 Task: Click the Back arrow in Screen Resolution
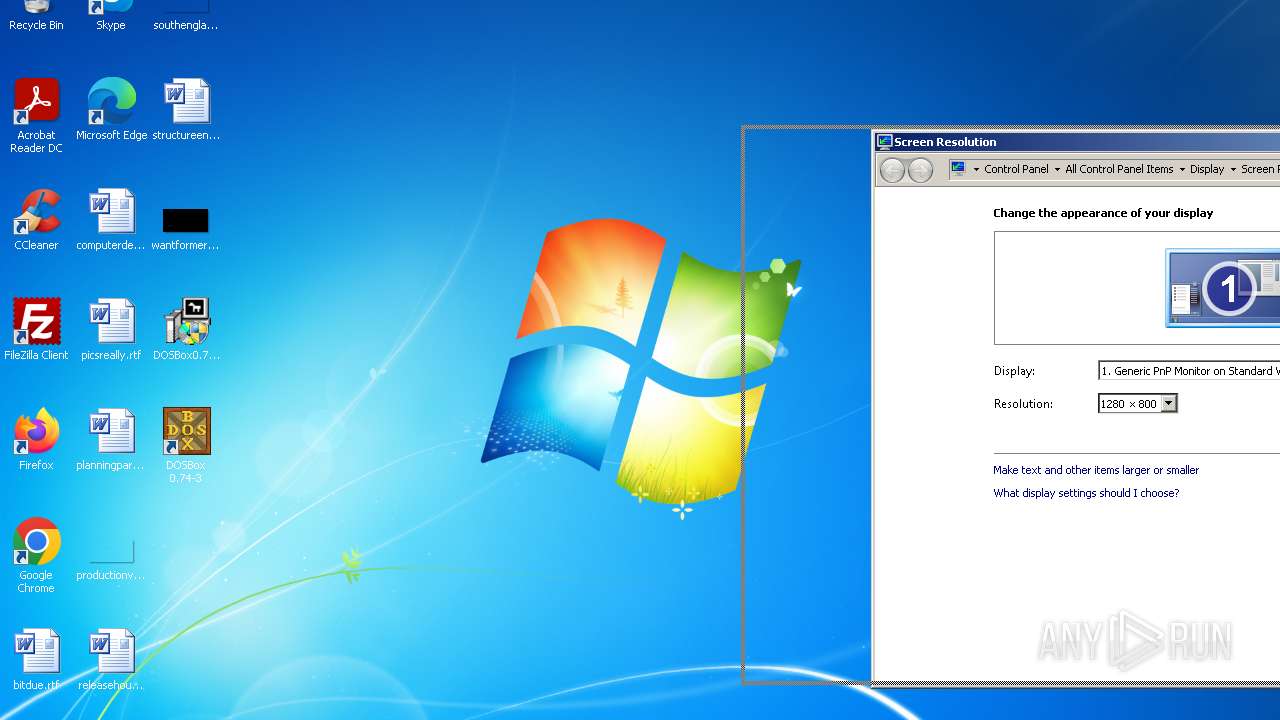click(892, 170)
